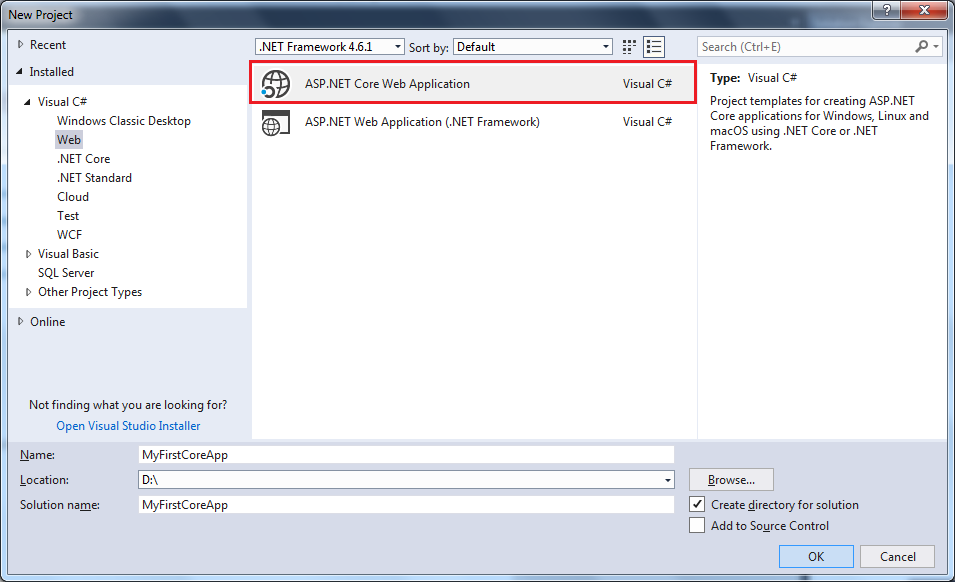Screen dimensions: 955x582
Task: Switch to small icons view
Action: tap(629, 47)
